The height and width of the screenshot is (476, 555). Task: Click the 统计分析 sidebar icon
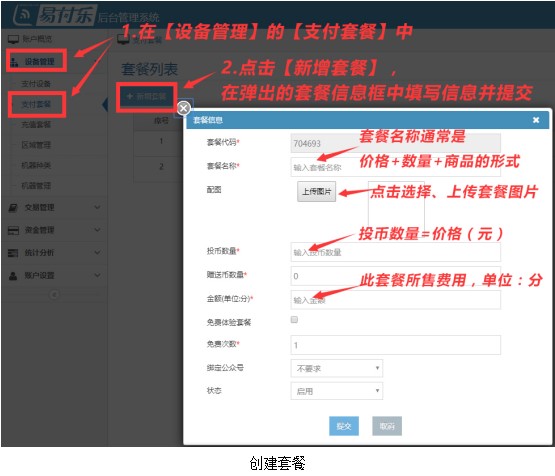click(13, 253)
